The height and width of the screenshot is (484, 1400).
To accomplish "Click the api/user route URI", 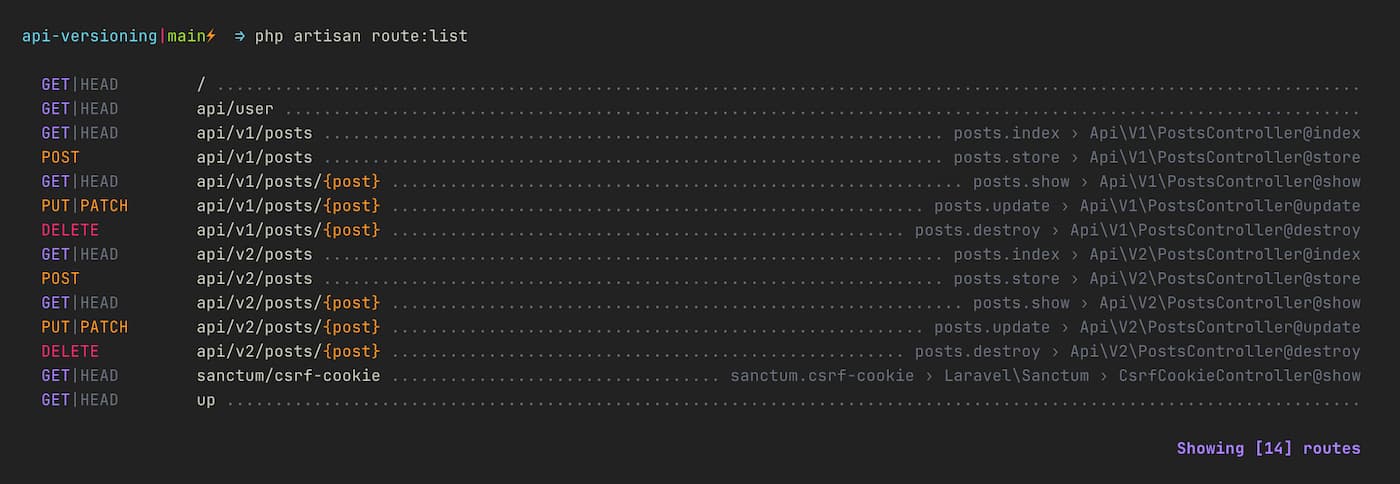I will tap(235, 109).
